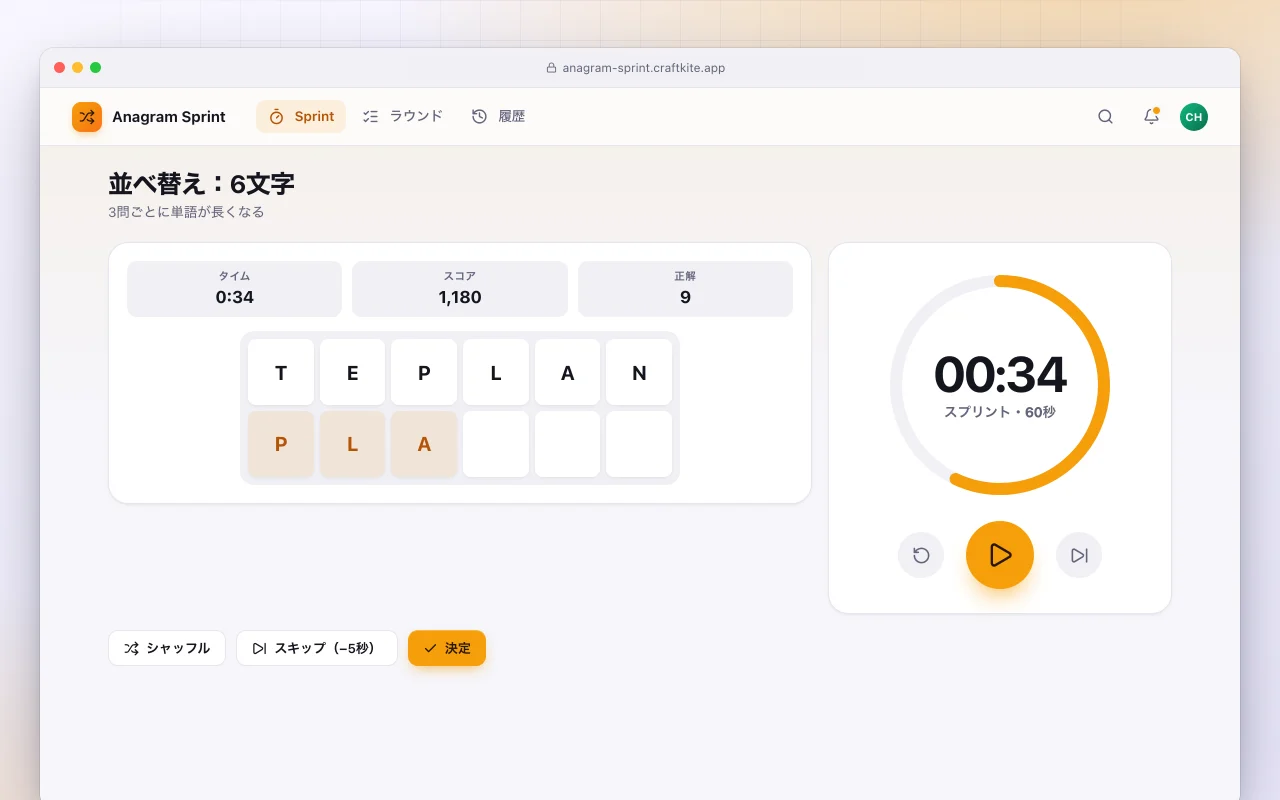Click the 3問ごとに単語が長くなる subtitle
1280x800 pixels.
186,212
